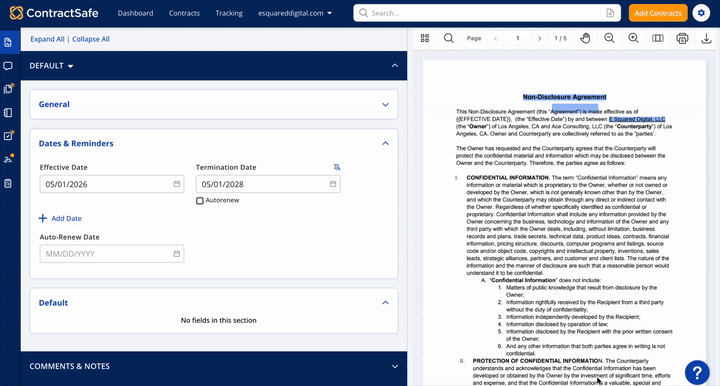Collapse the Dates & Reminders section
The width and height of the screenshot is (720, 386).
point(385,143)
